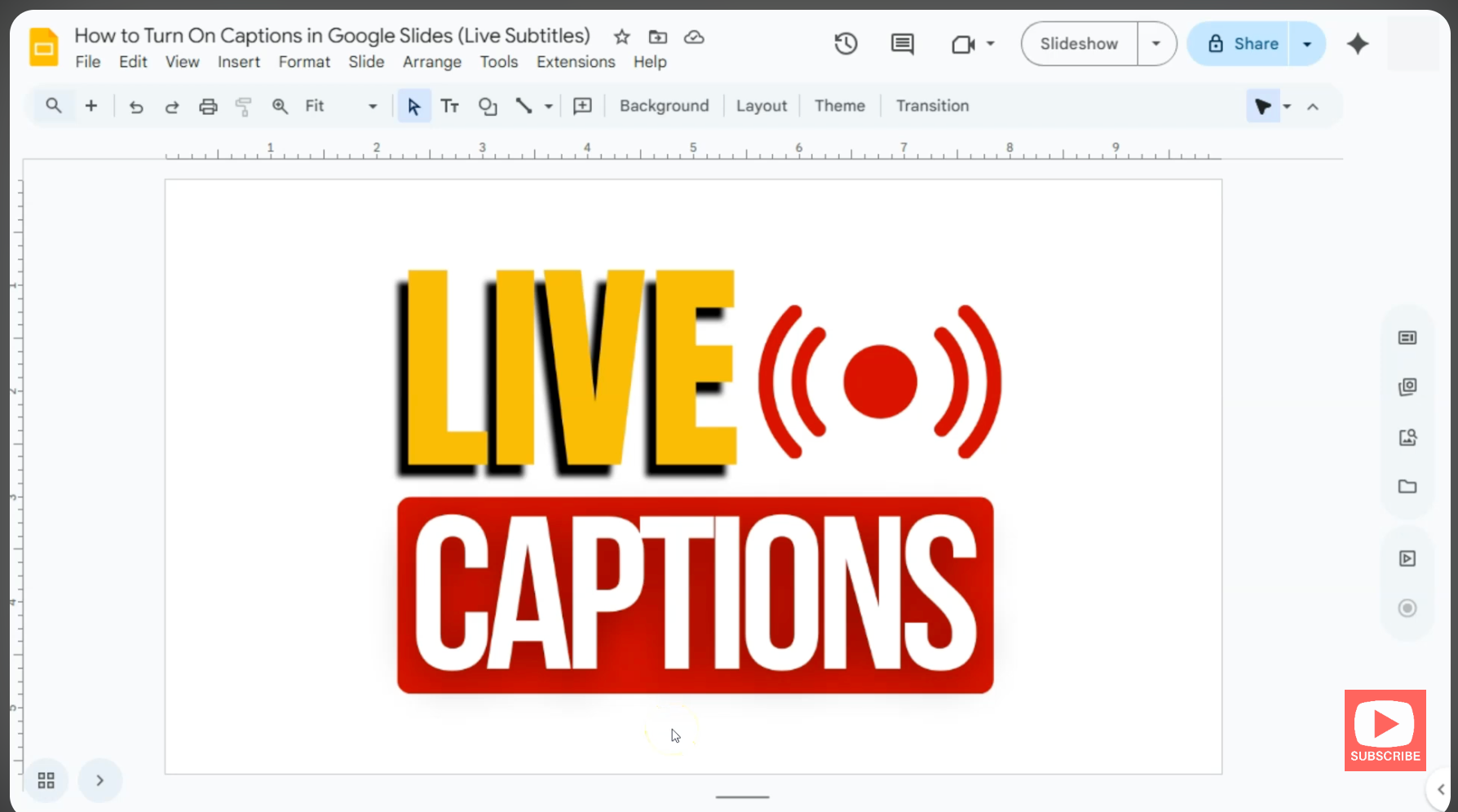Open version history clock icon
Image resolution: width=1458 pixels, height=812 pixels.
tap(846, 43)
